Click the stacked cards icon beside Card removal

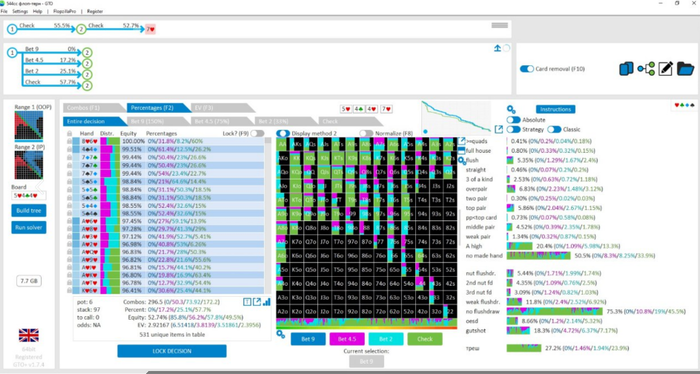626,69
